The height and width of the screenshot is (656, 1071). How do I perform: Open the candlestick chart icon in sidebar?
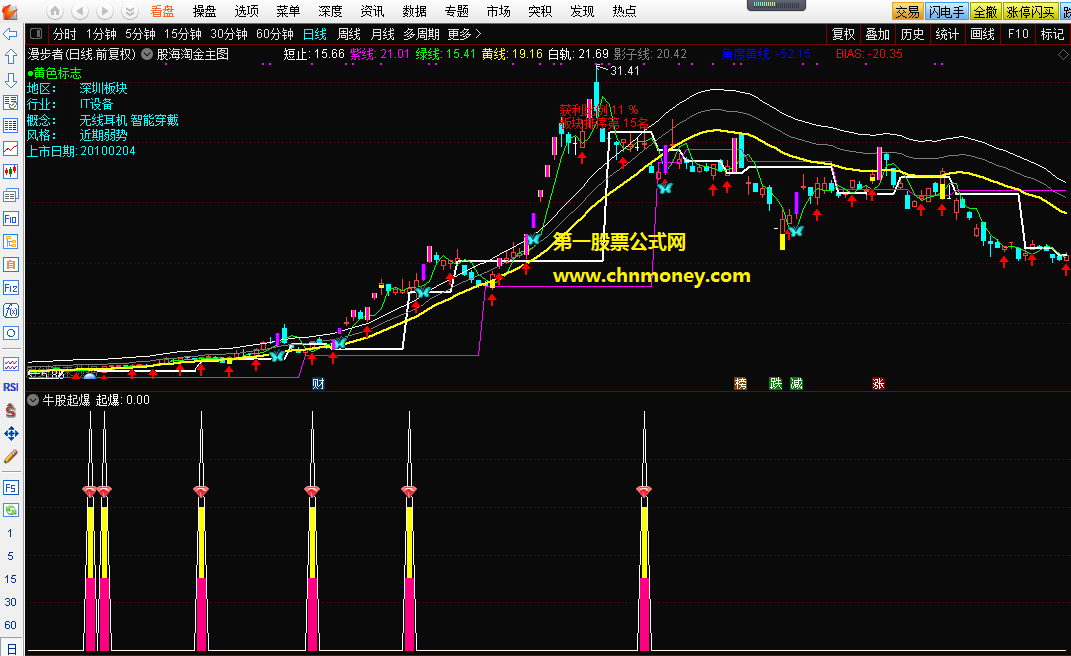10,172
